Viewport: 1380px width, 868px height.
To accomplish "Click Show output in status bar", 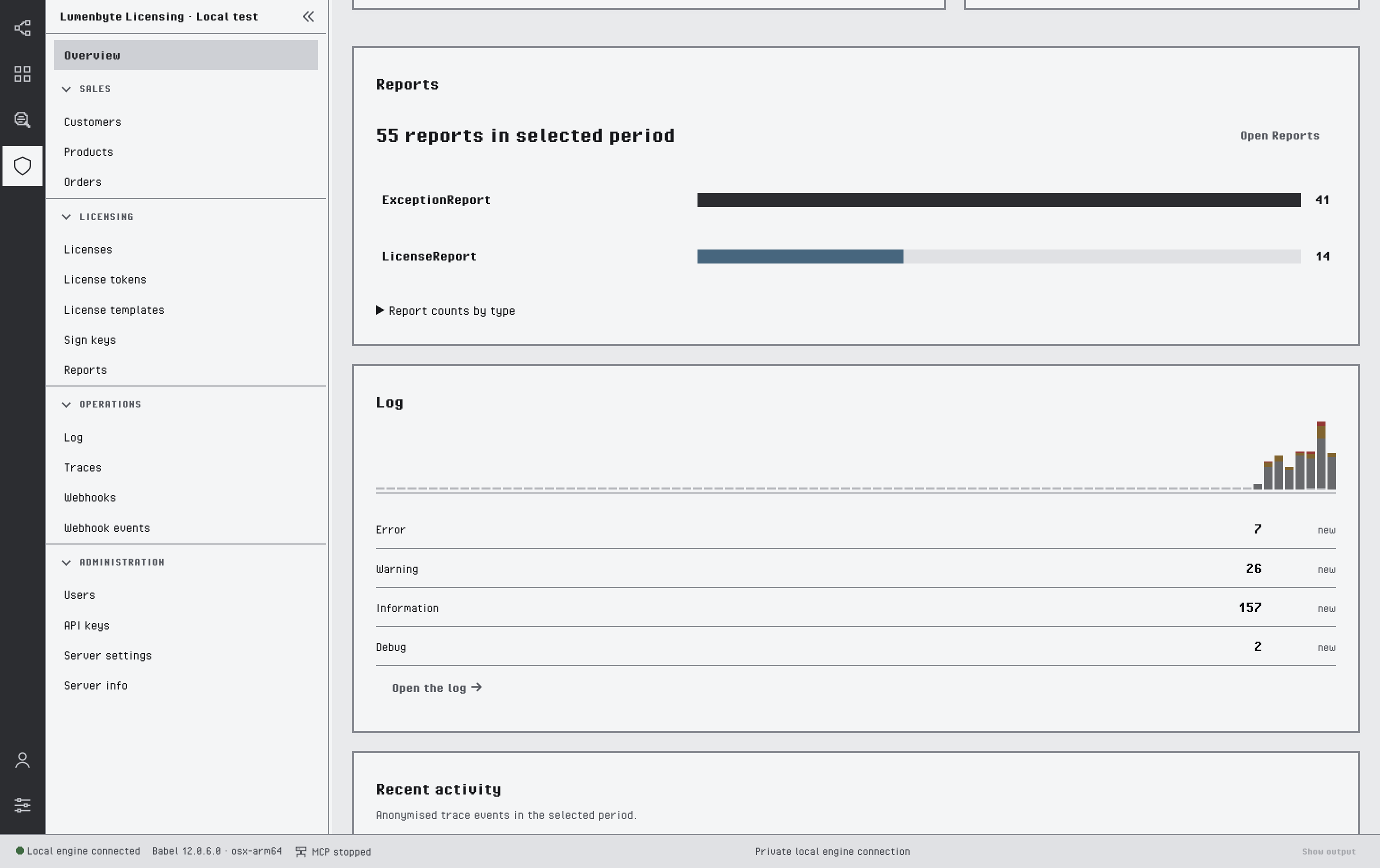I will click(1328, 852).
